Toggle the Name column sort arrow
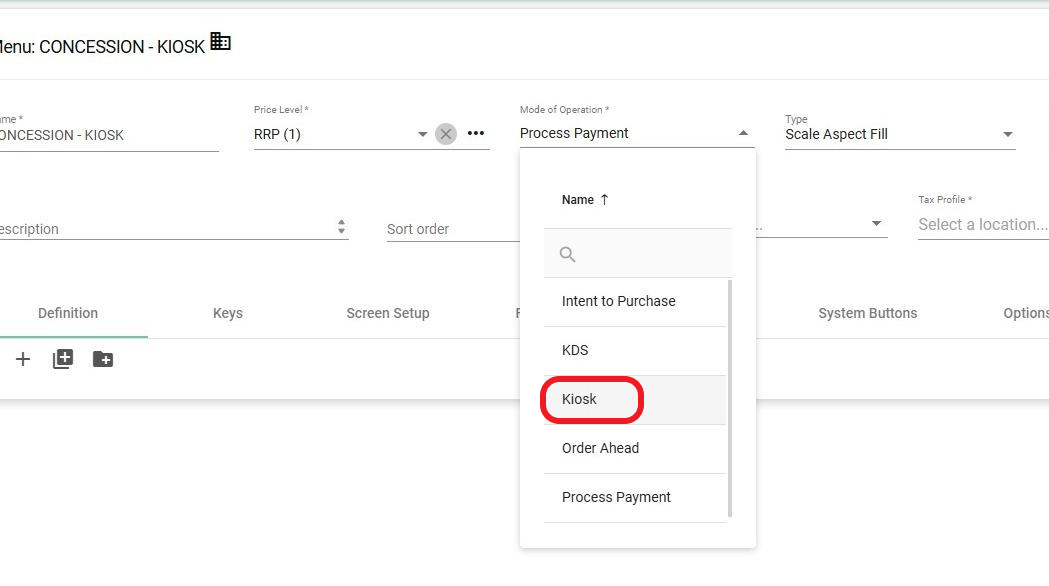 [604, 199]
